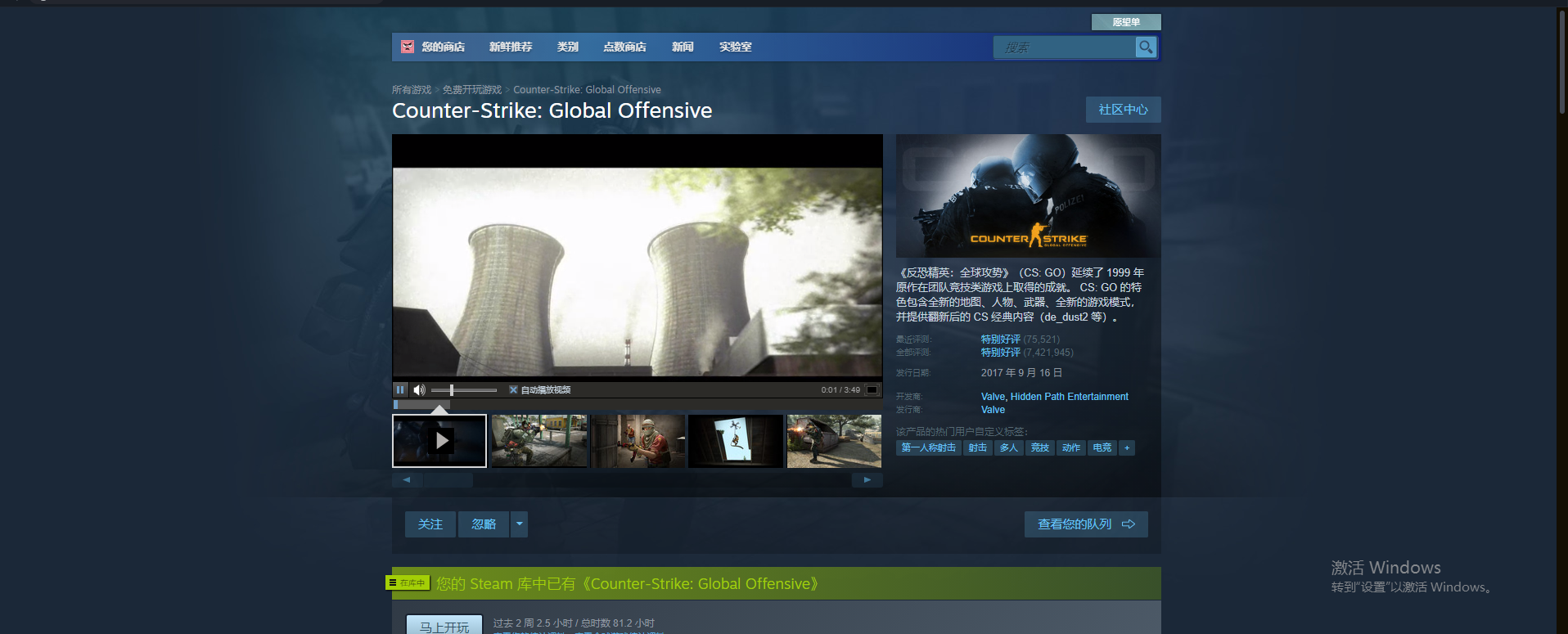This screenshot has height=634, width=1568.
Task: Select the trailer thumbnail with play icon
Action: click(439, 441)
